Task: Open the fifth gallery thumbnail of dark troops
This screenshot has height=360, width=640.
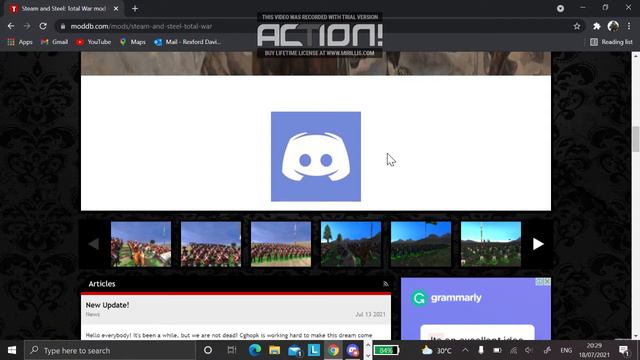Action: 421,244
